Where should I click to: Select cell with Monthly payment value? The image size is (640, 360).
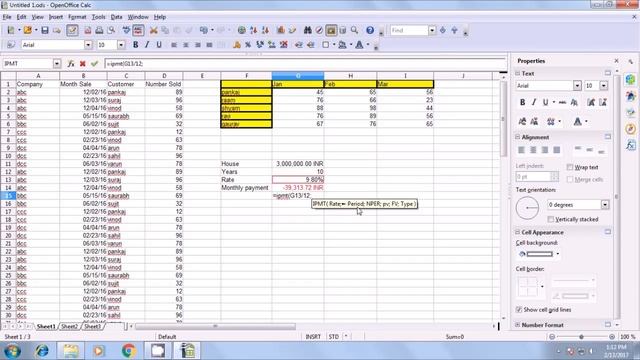point(298,188)
